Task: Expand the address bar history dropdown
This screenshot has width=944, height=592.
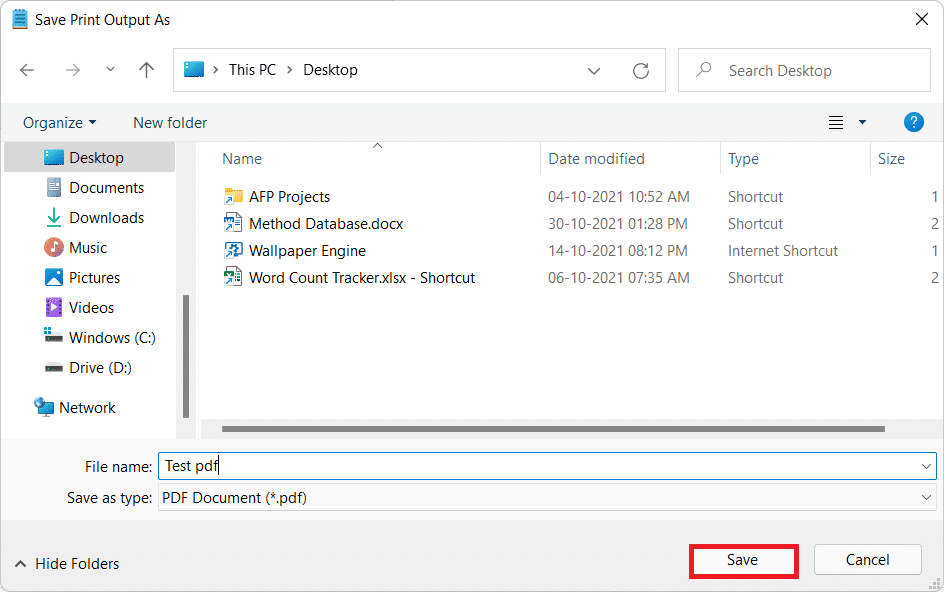Action: tap(594, 71)
